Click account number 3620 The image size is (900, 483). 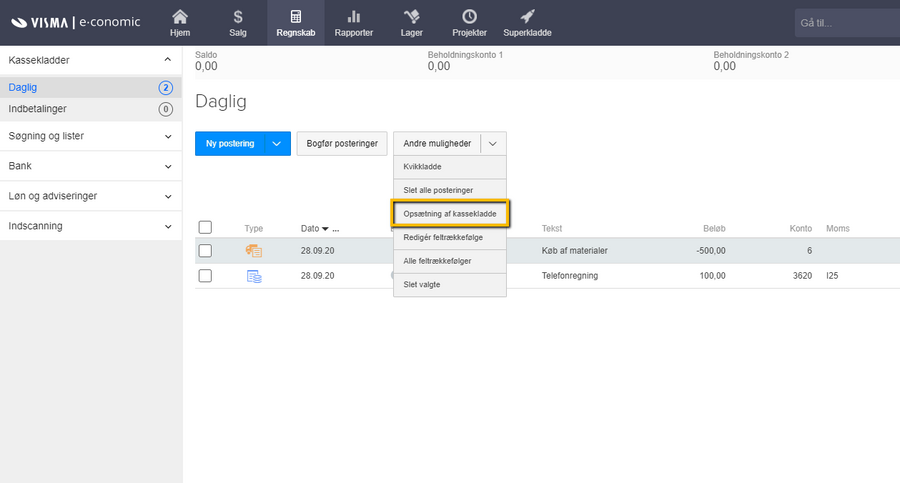point(802,276)
